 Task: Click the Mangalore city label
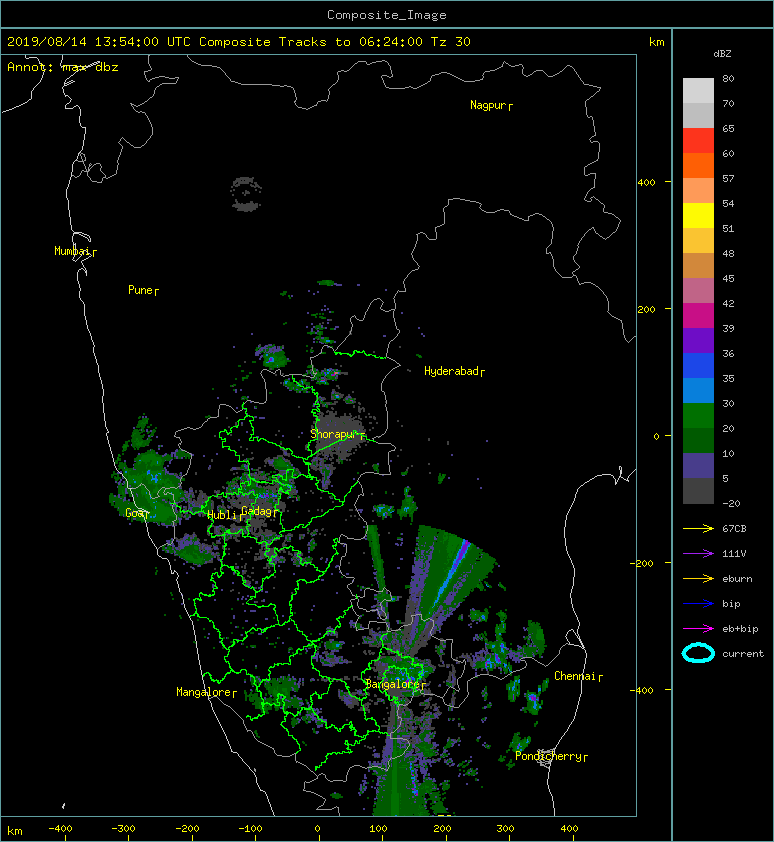[x=204, y=692]
